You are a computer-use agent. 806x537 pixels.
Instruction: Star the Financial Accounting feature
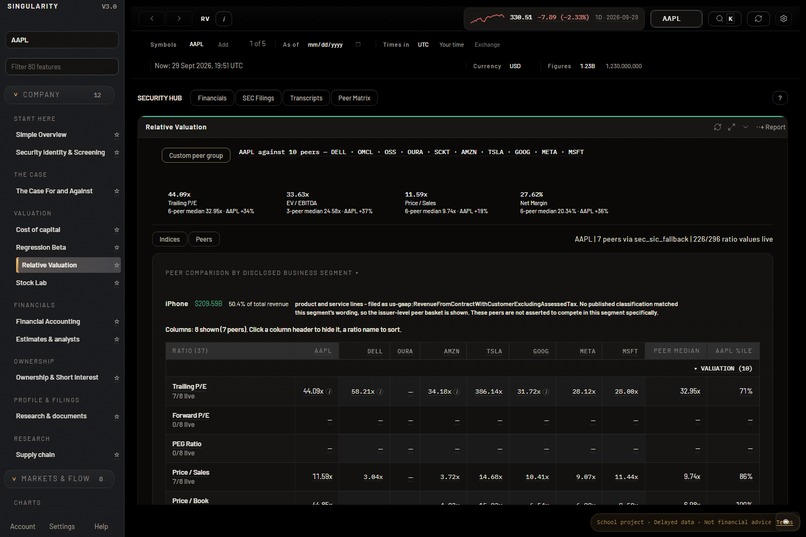point(117,322)
